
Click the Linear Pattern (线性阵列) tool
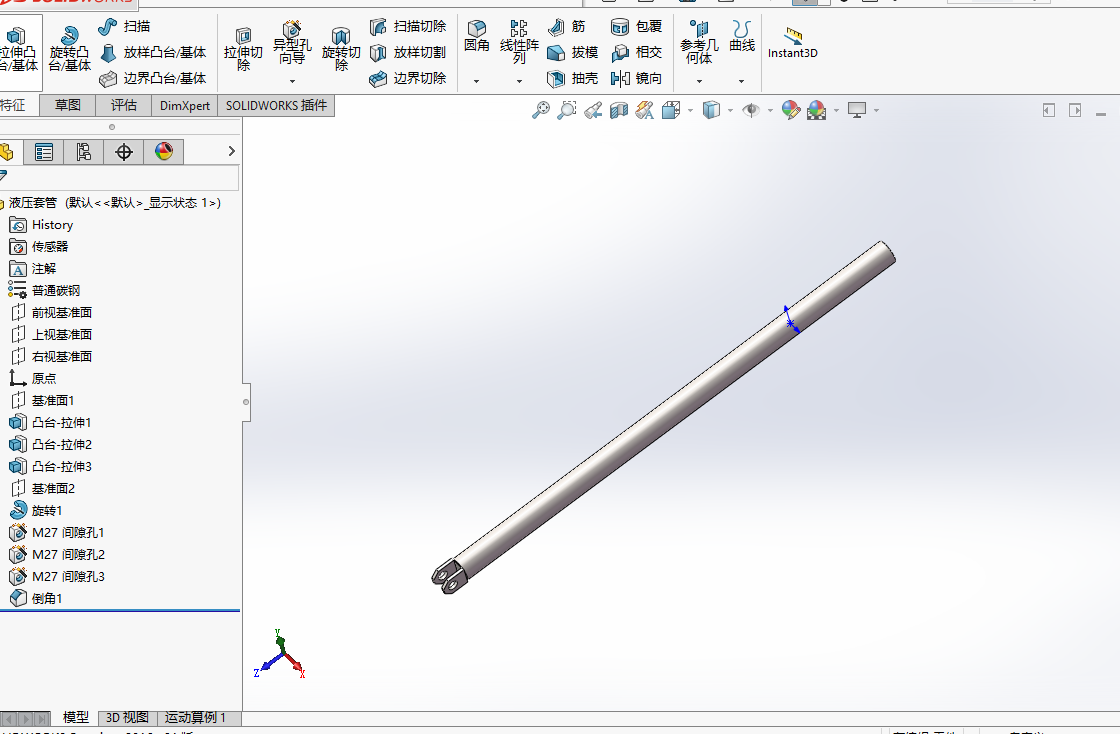(519, 42)
